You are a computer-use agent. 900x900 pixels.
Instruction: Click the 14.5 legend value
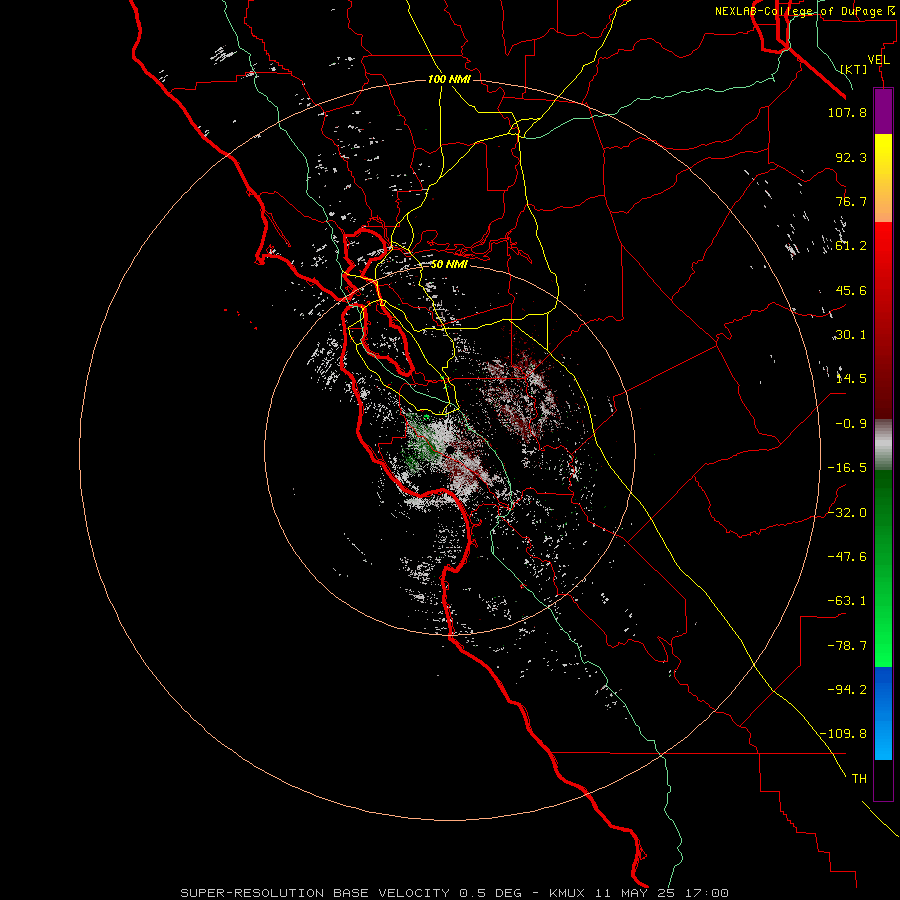click(x=851, y=379)
